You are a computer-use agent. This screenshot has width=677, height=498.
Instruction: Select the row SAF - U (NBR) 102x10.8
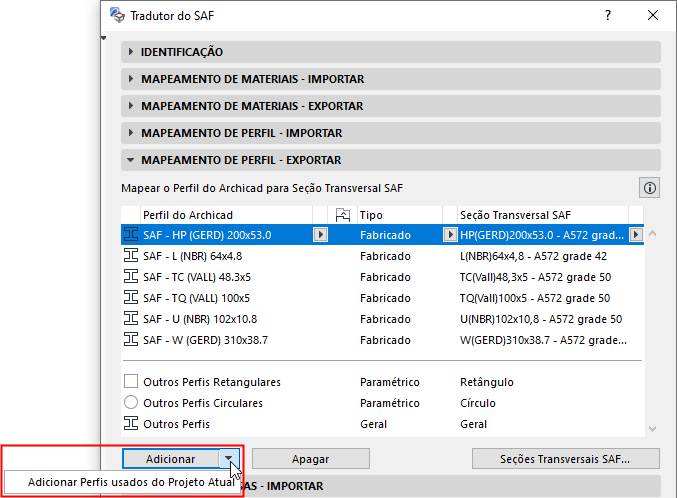383,319
